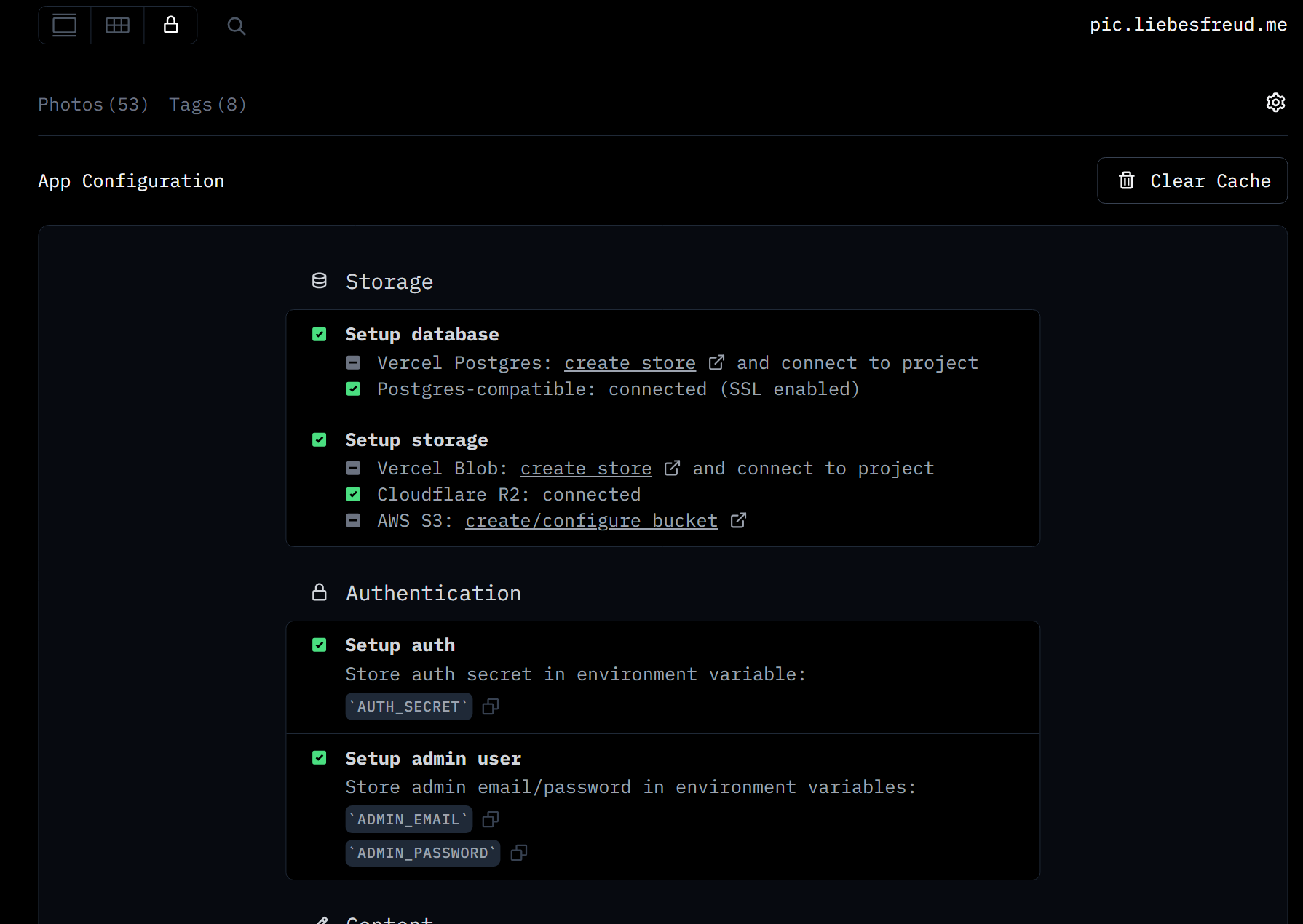Click the Setup storage green checkbox
The image size is (1303, 924).
pos(320,439)
